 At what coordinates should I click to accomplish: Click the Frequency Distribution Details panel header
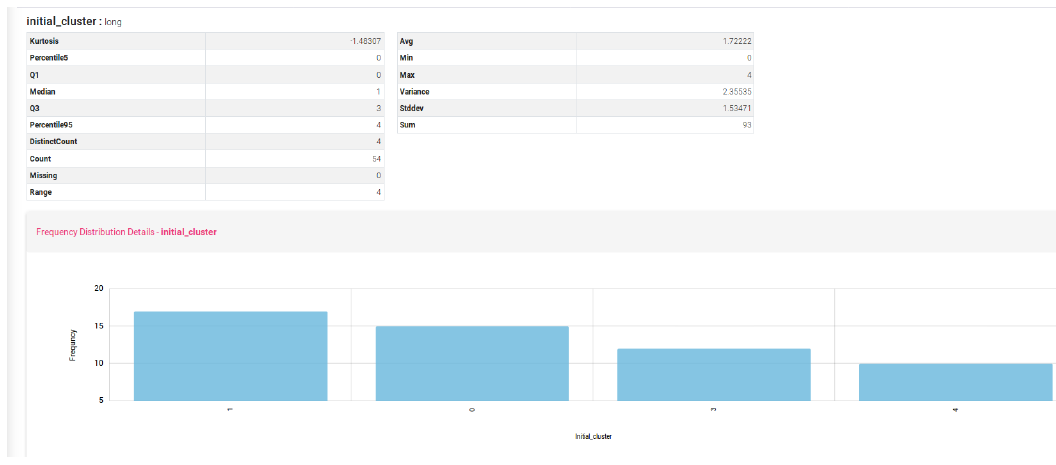pos(126,231)
